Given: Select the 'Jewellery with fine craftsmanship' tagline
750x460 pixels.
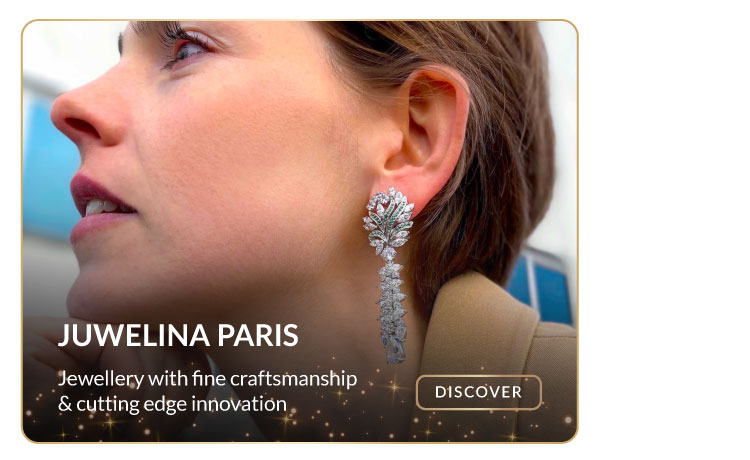Looking at the screenshot, I should (207, 379).
